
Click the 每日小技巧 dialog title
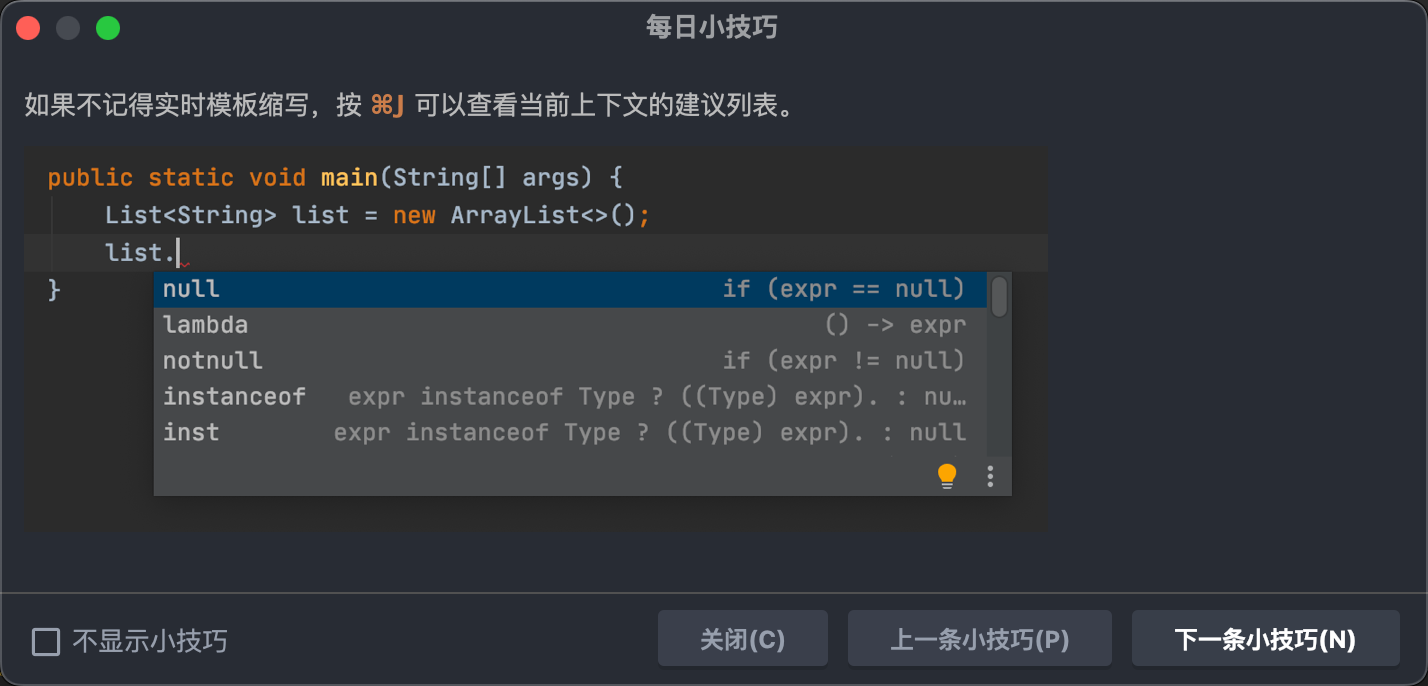coord(711,28)
